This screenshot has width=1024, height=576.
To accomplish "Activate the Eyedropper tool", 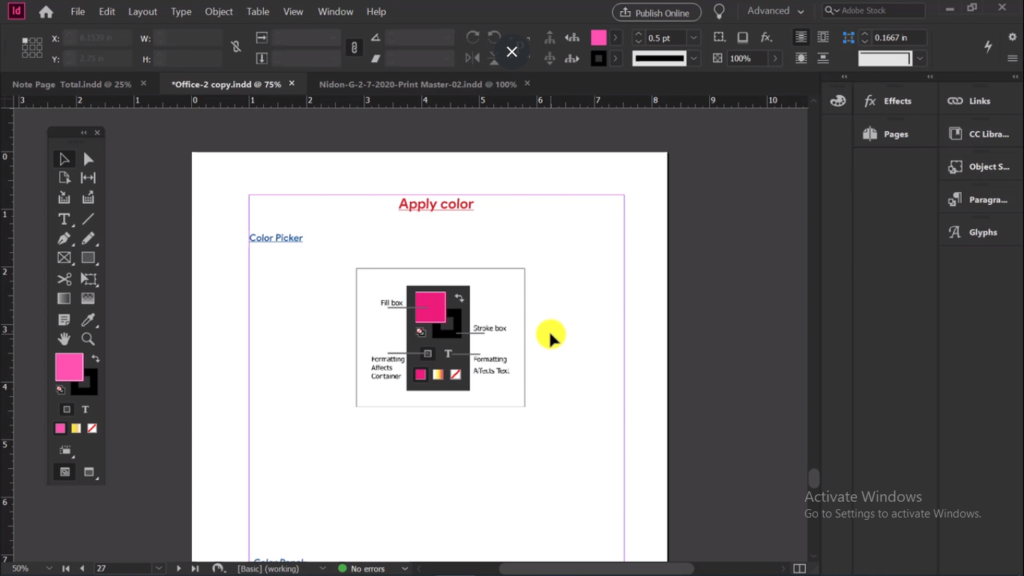I will click(88, 319).
